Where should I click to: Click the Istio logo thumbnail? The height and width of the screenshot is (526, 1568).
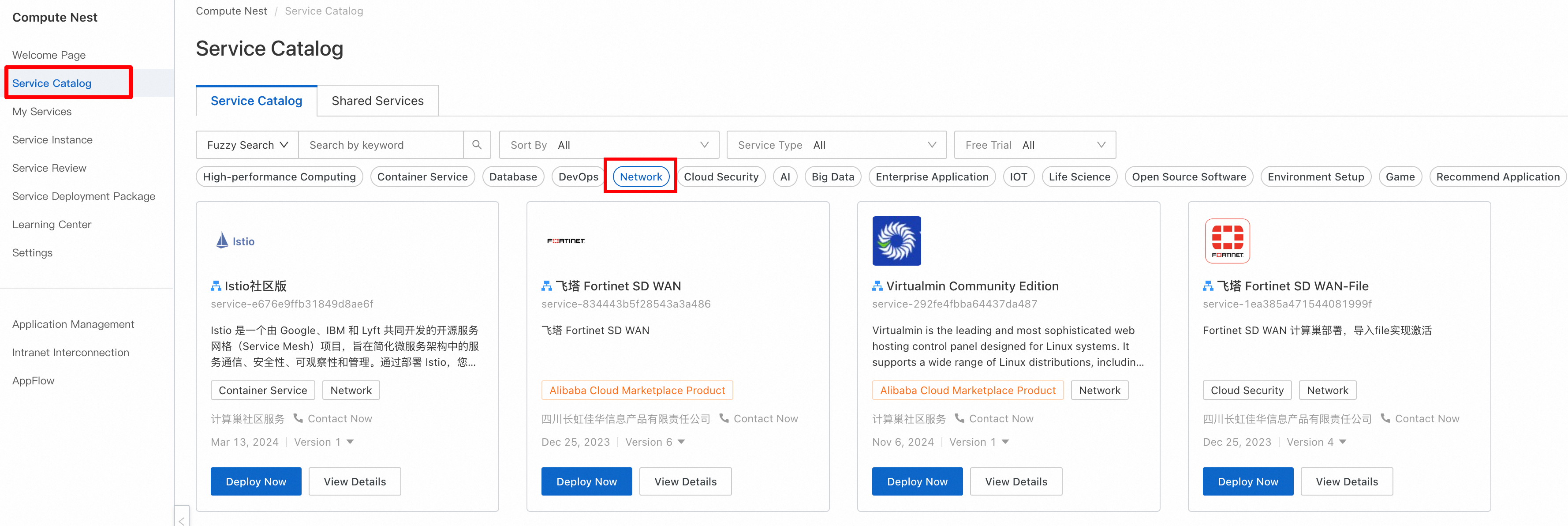(x=235, y=241)
